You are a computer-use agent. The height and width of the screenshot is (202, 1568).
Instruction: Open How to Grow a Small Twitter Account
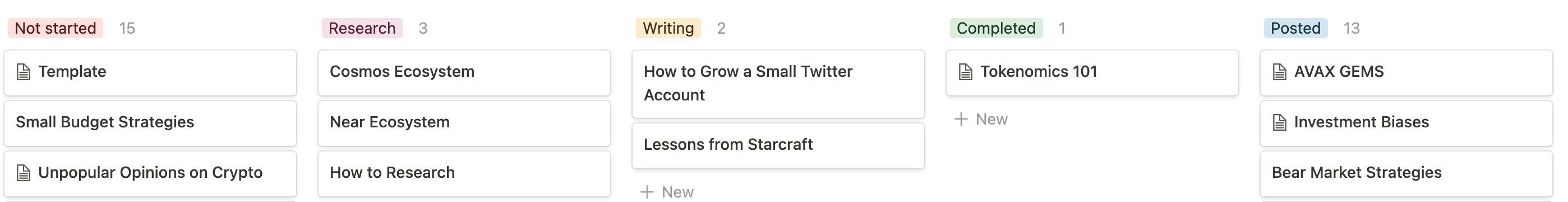778,84
